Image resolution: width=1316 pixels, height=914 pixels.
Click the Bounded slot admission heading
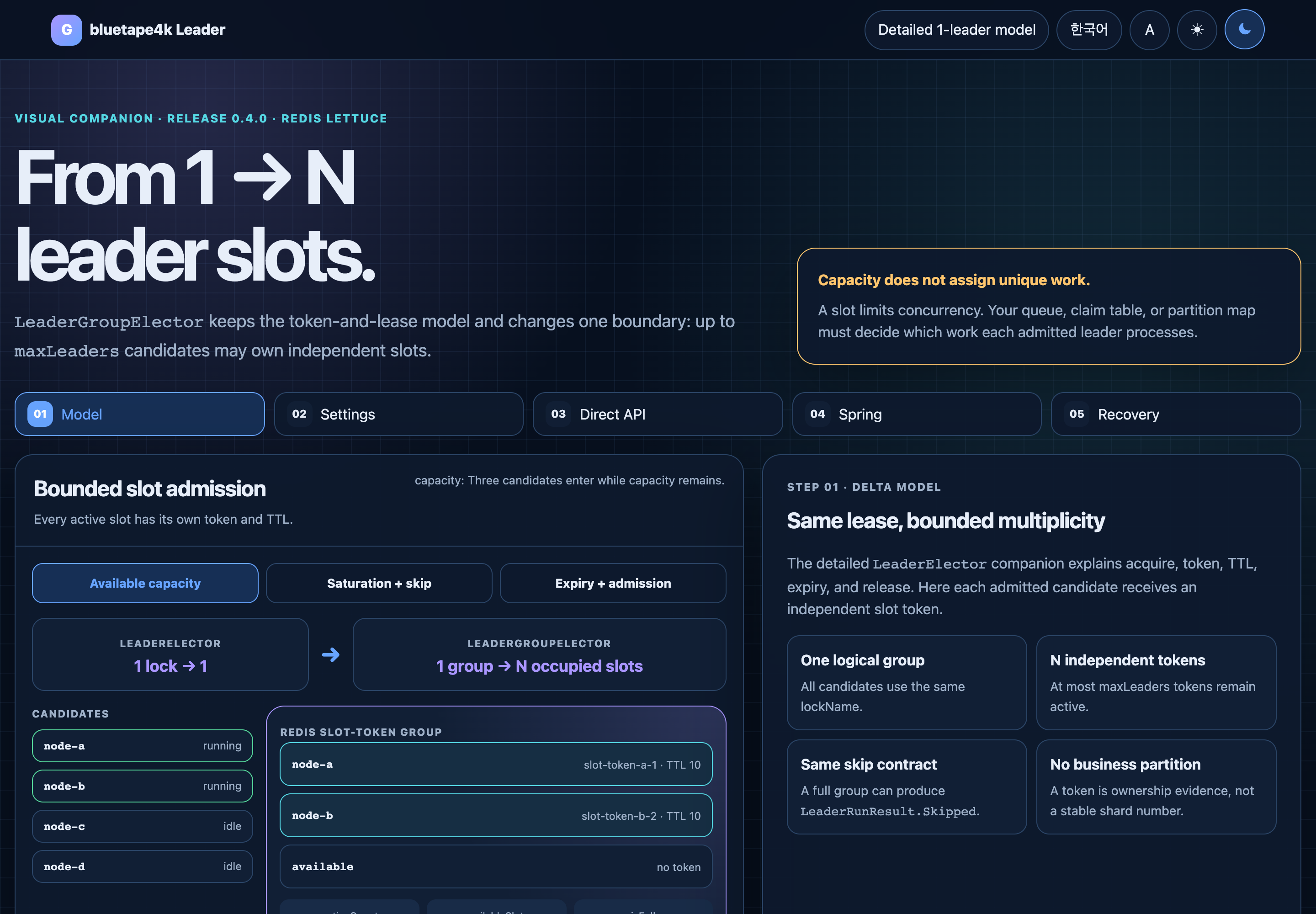[x=149, y=489]
